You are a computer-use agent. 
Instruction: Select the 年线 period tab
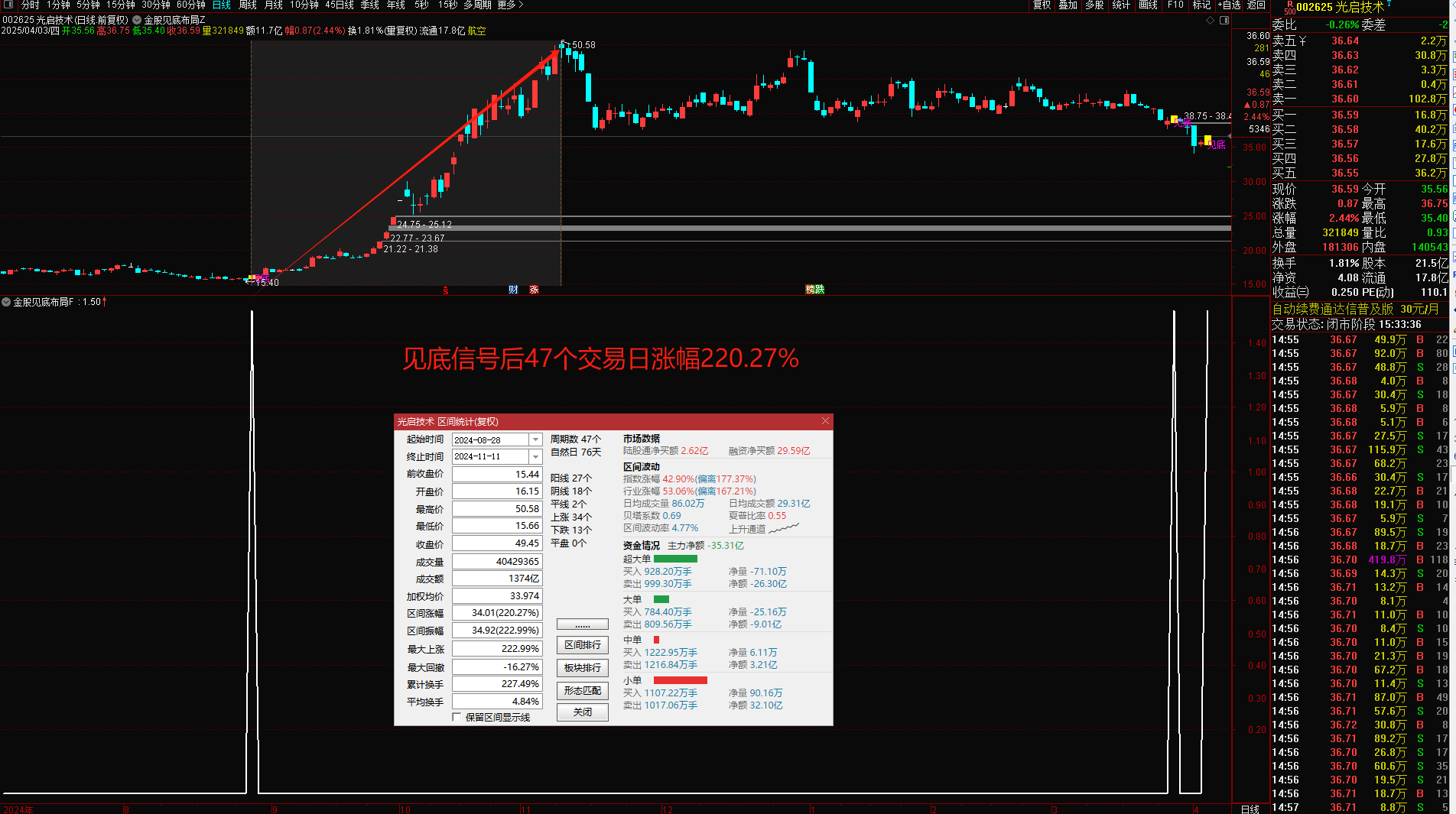pos(396,5)
